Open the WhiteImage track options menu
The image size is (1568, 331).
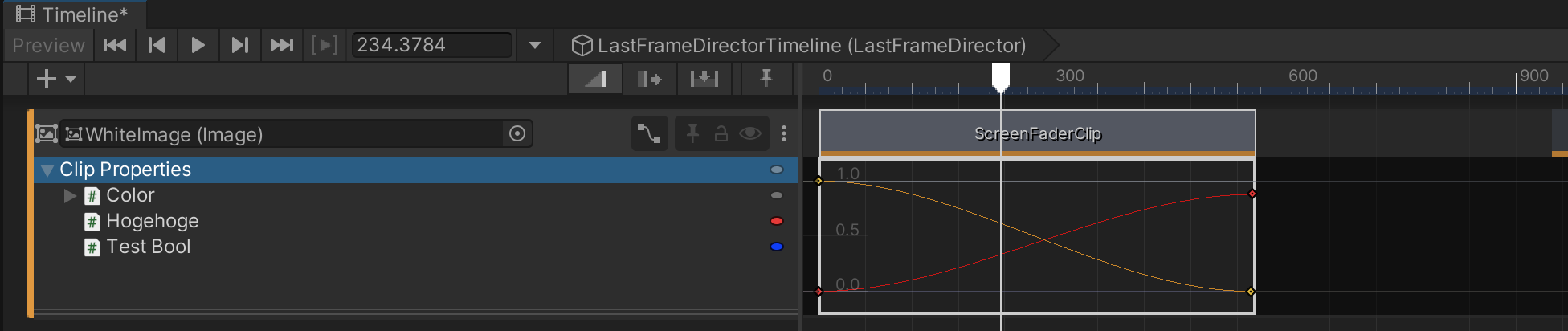point(784,133)
